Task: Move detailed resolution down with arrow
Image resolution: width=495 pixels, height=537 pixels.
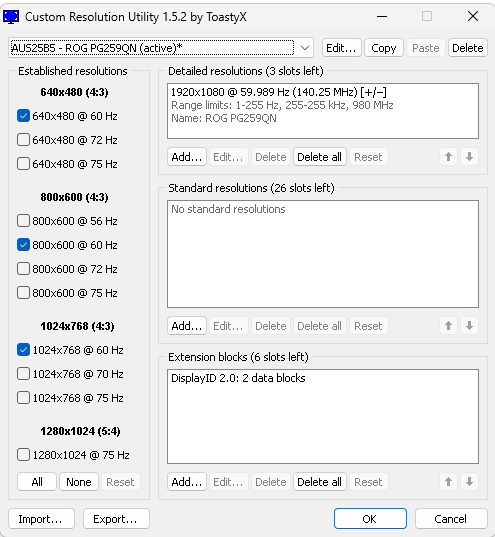Action: pos(469,157)
